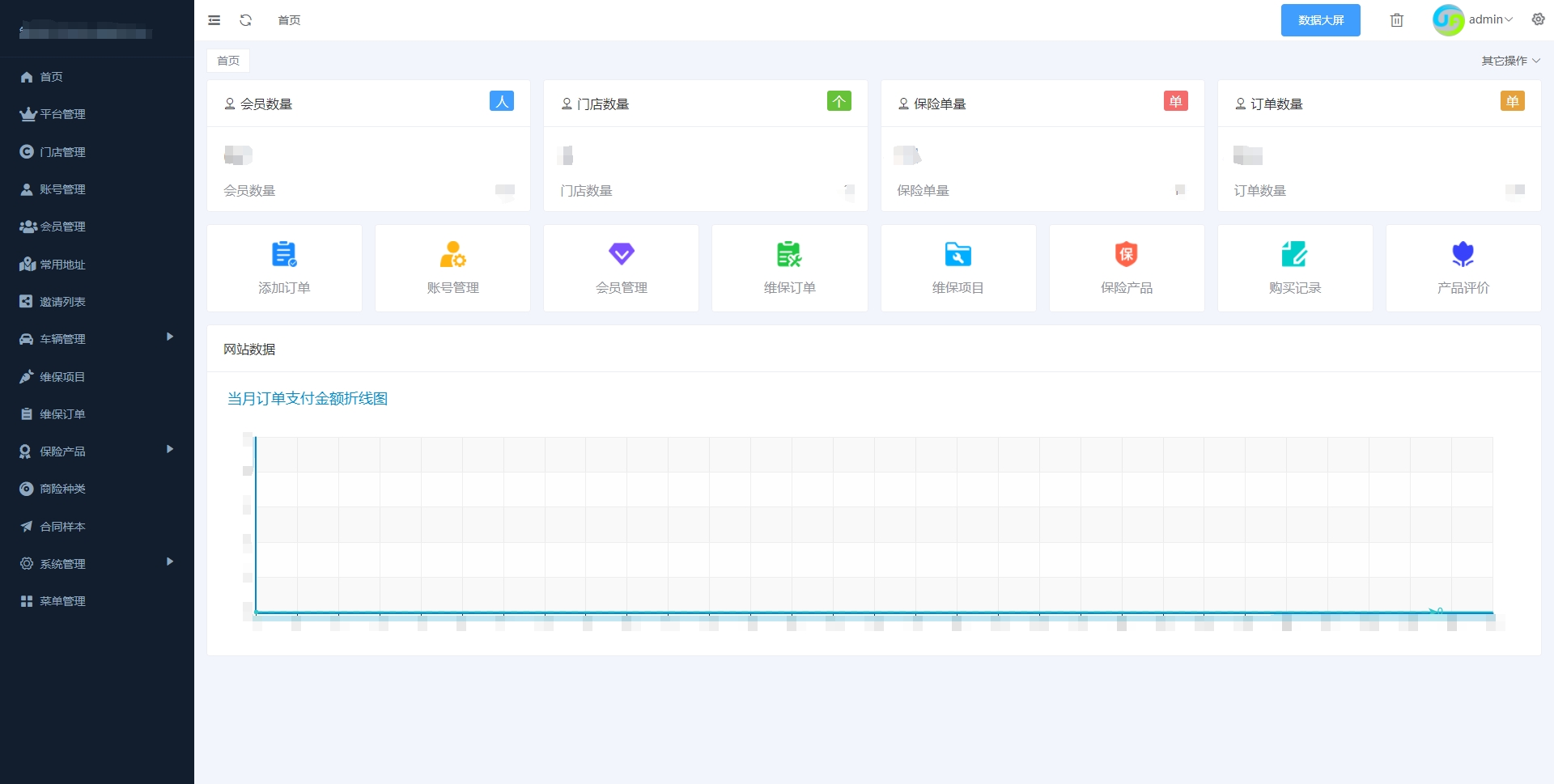The height and width of the screenshot is (784, 1554).
Task: Click red 单 badge on 保险单量
Action: click(x=1176, y=101)
